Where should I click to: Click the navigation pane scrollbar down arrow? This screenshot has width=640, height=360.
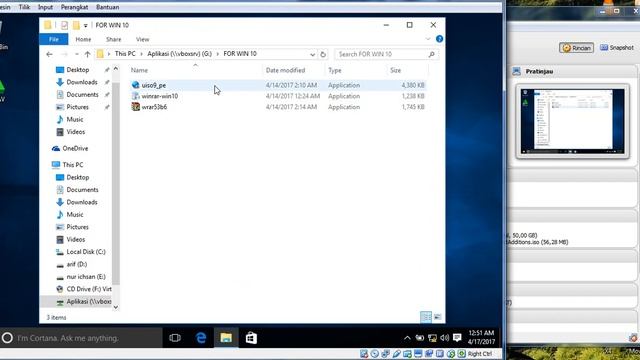(x=116, y=307)
